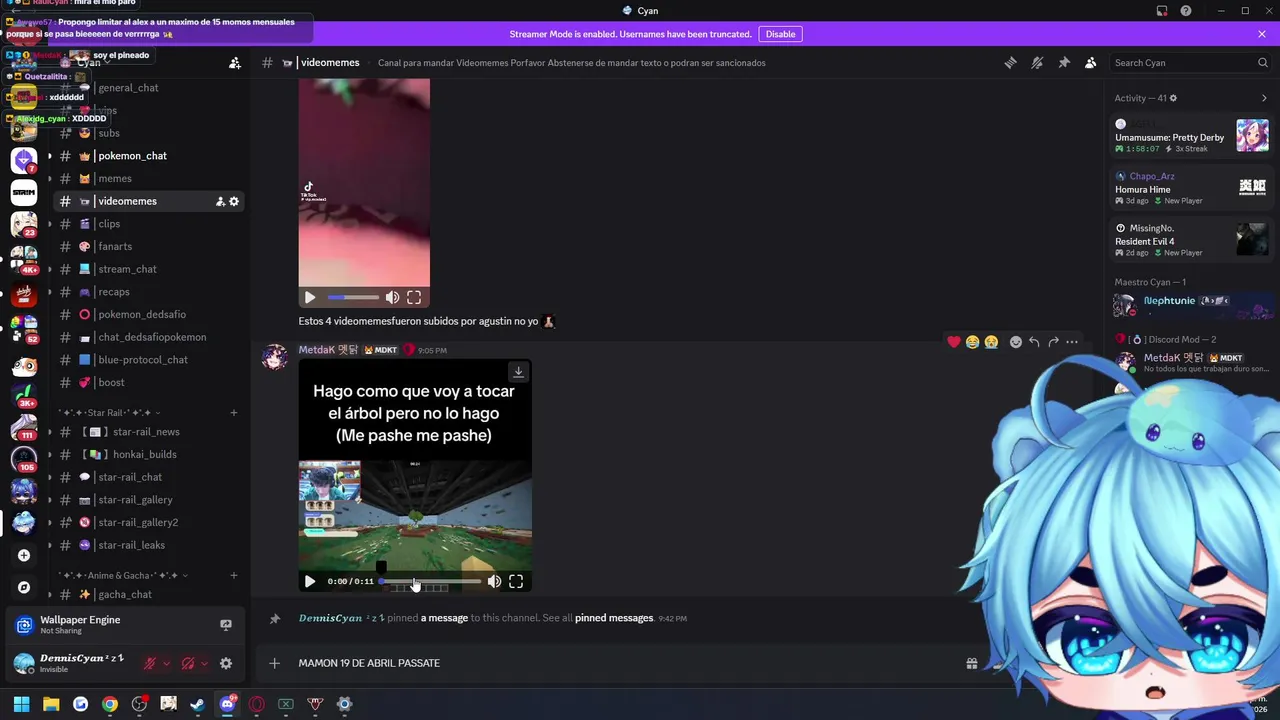Open more options for MetdaK message

pyautogui.click(x=1072, y=342)
